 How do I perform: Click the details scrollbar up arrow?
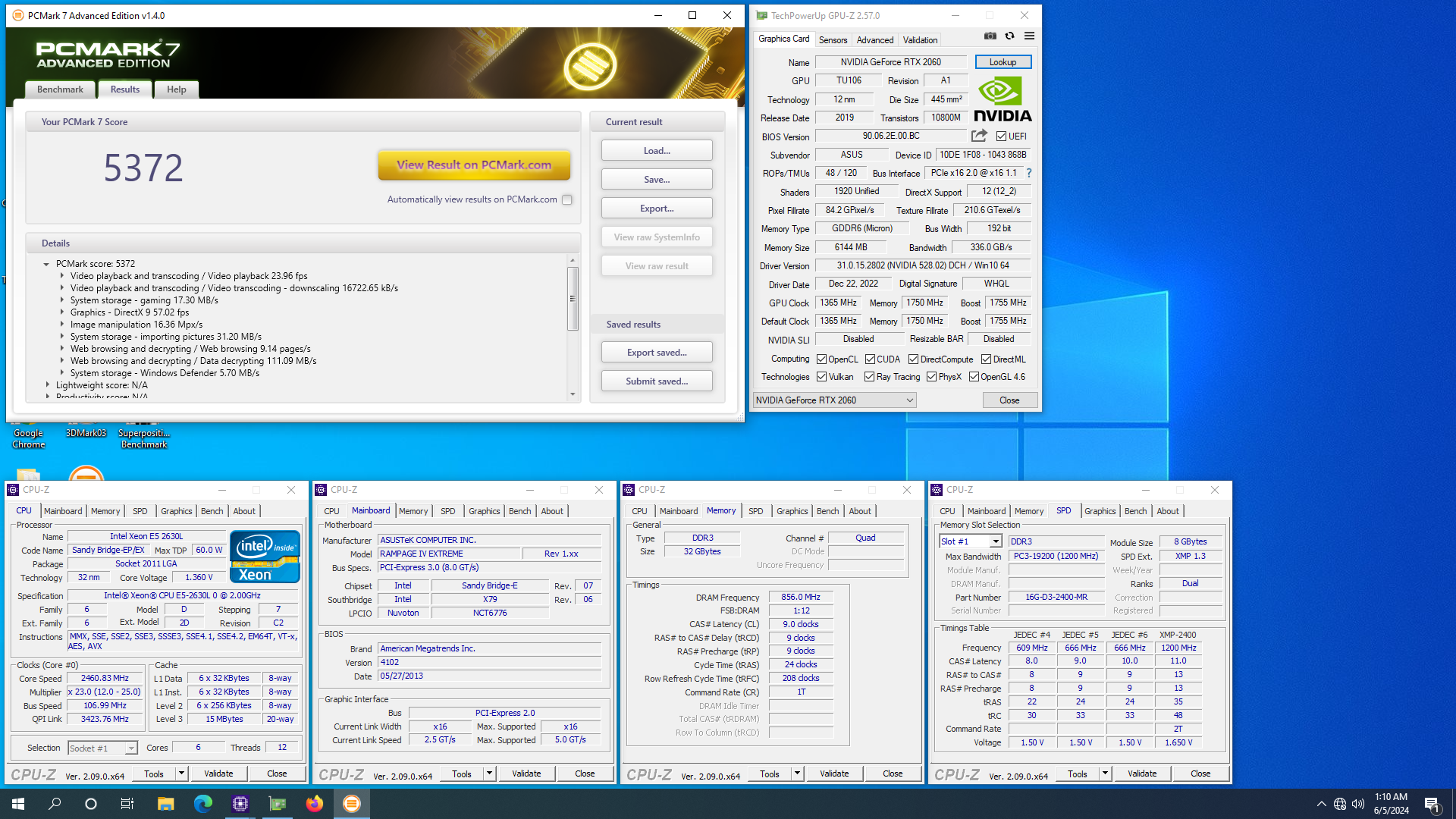(x=573, y=260)
